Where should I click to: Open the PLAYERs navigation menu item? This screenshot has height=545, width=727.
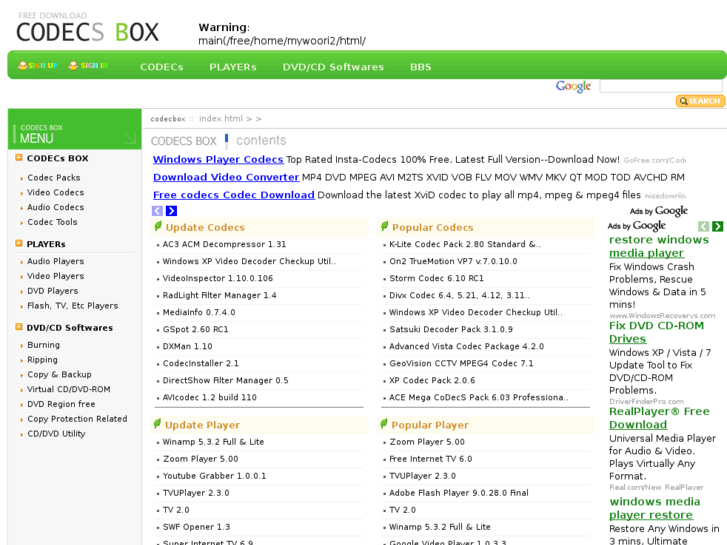[233, 67]
